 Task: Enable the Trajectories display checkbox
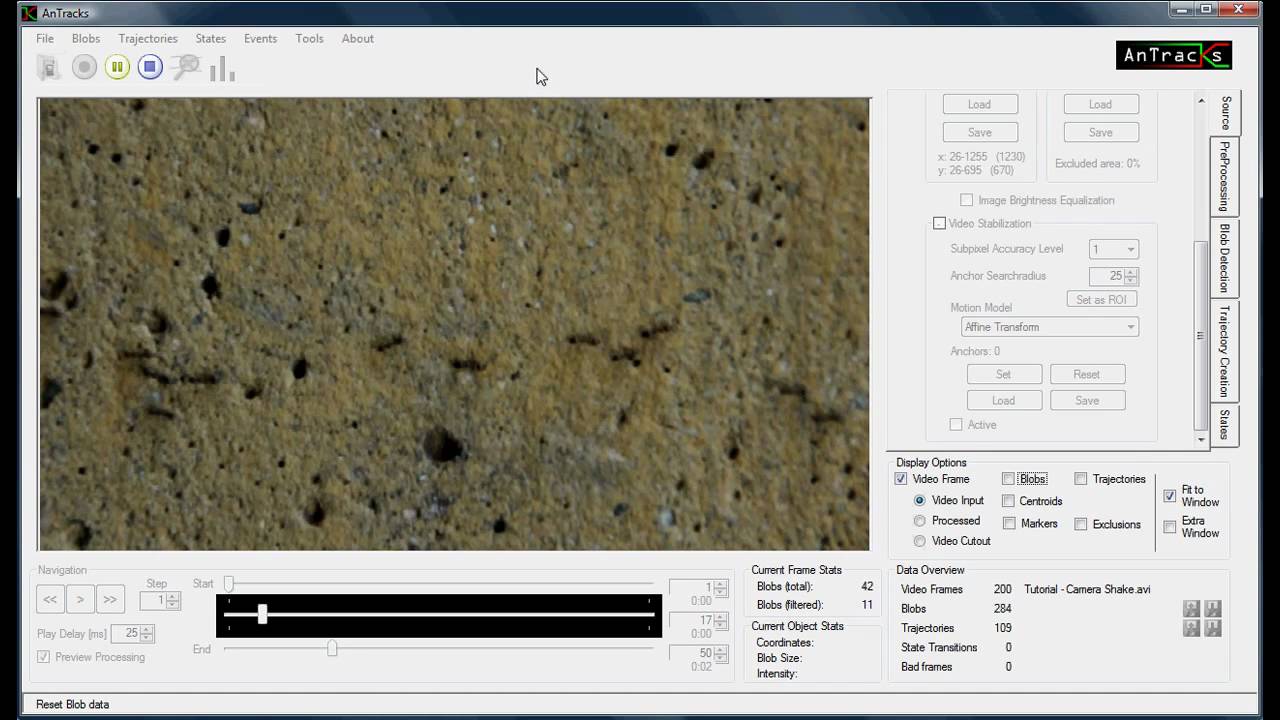coord(1081,479)
